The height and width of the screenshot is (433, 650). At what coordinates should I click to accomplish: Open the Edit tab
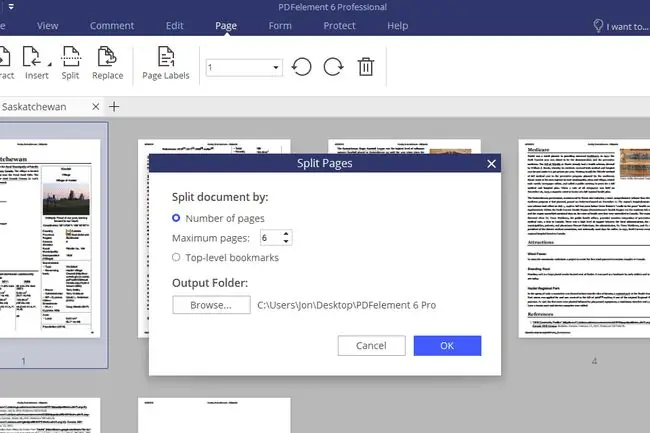point(175,26)
